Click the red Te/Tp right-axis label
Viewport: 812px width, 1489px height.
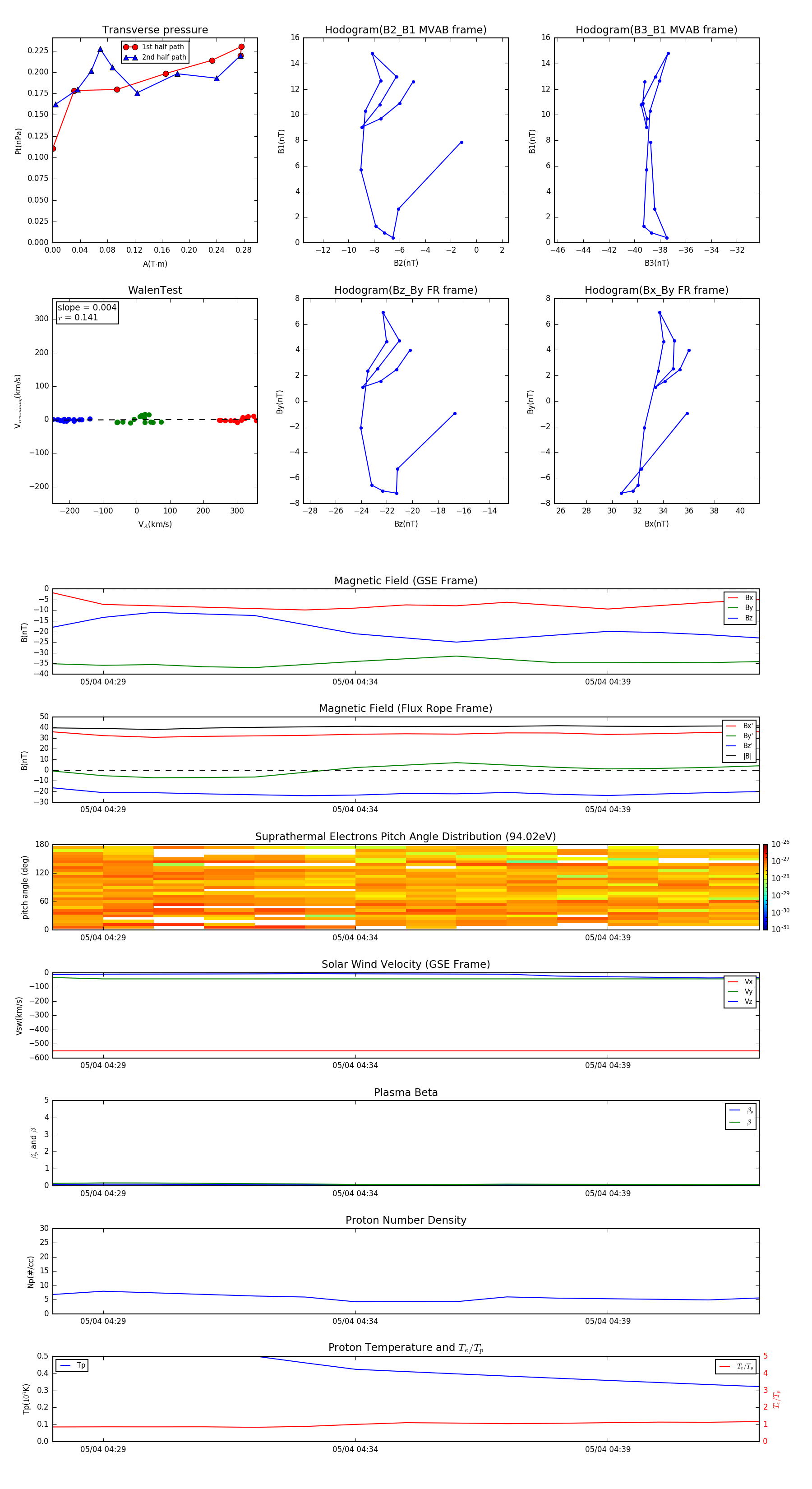[x=777, y=1399]
